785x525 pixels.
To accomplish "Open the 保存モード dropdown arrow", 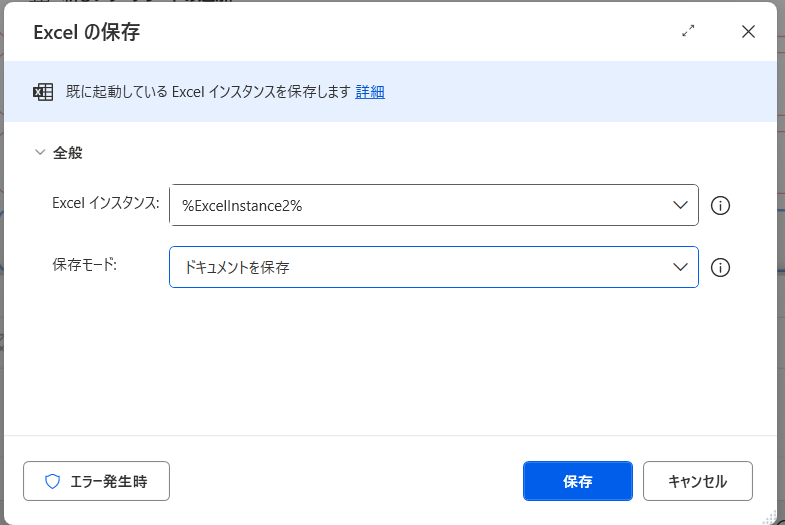I will (680, 267).
